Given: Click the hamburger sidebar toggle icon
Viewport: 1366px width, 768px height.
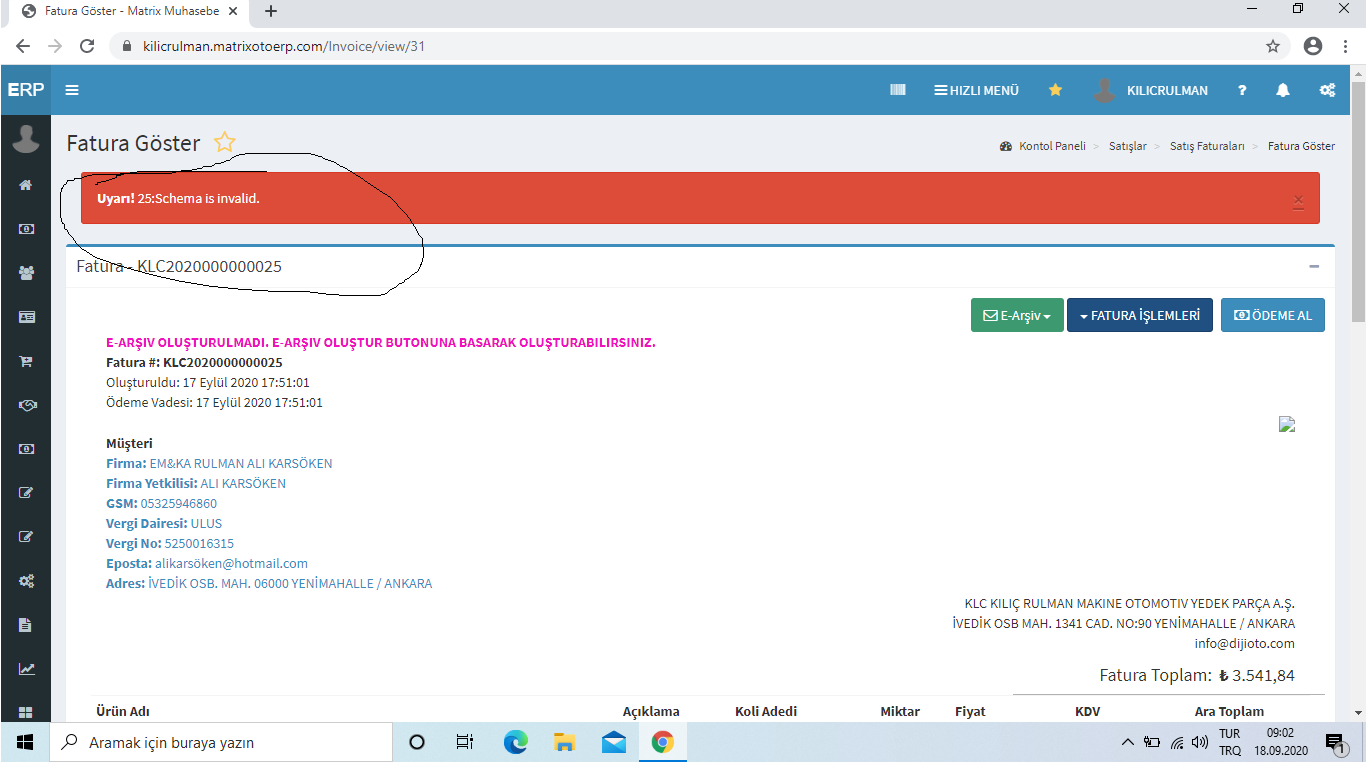Looking at the screenshot, I should [72, 90].
